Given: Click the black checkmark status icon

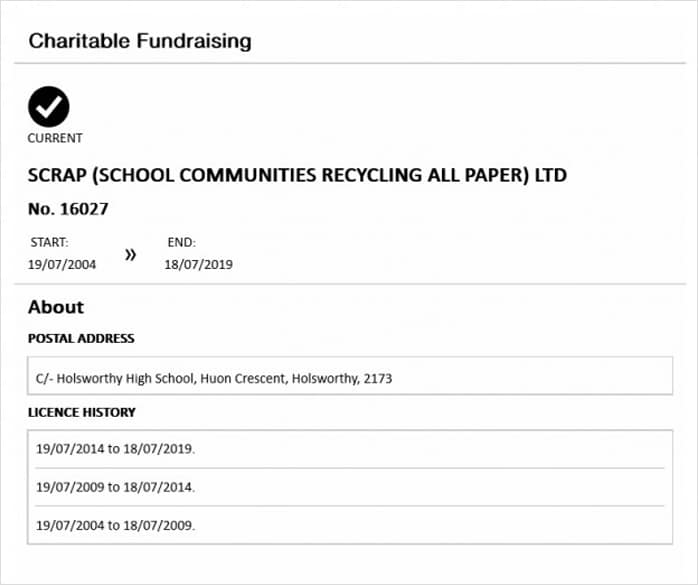Looking at the screenshot, I should (49, 107).
